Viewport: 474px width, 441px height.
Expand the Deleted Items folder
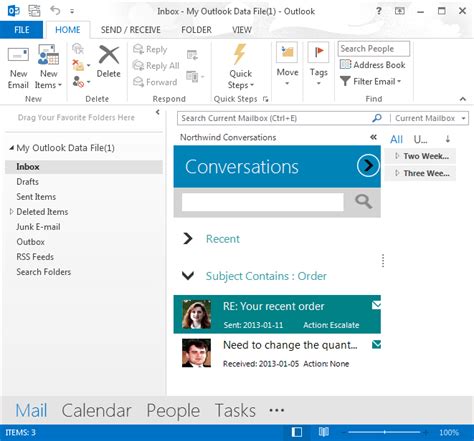coord(11,212)
